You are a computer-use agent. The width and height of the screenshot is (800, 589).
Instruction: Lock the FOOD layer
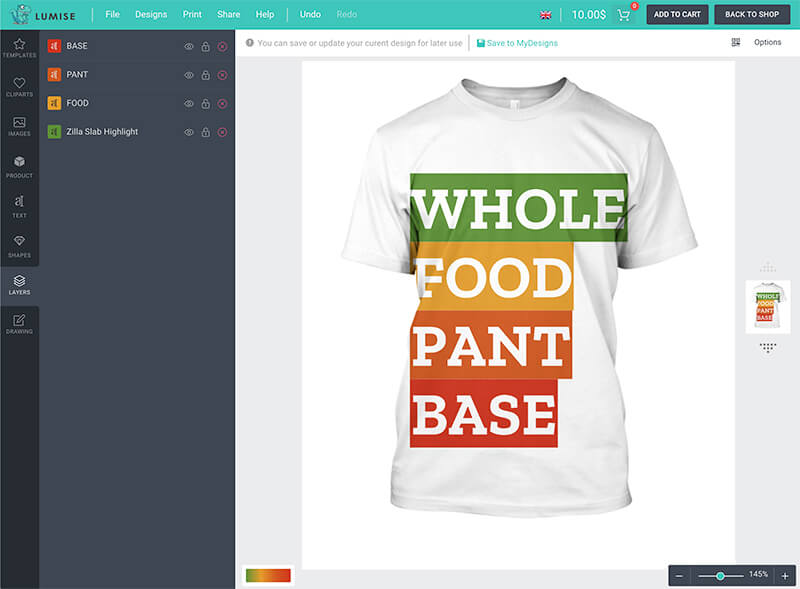[x=206, y=104]
